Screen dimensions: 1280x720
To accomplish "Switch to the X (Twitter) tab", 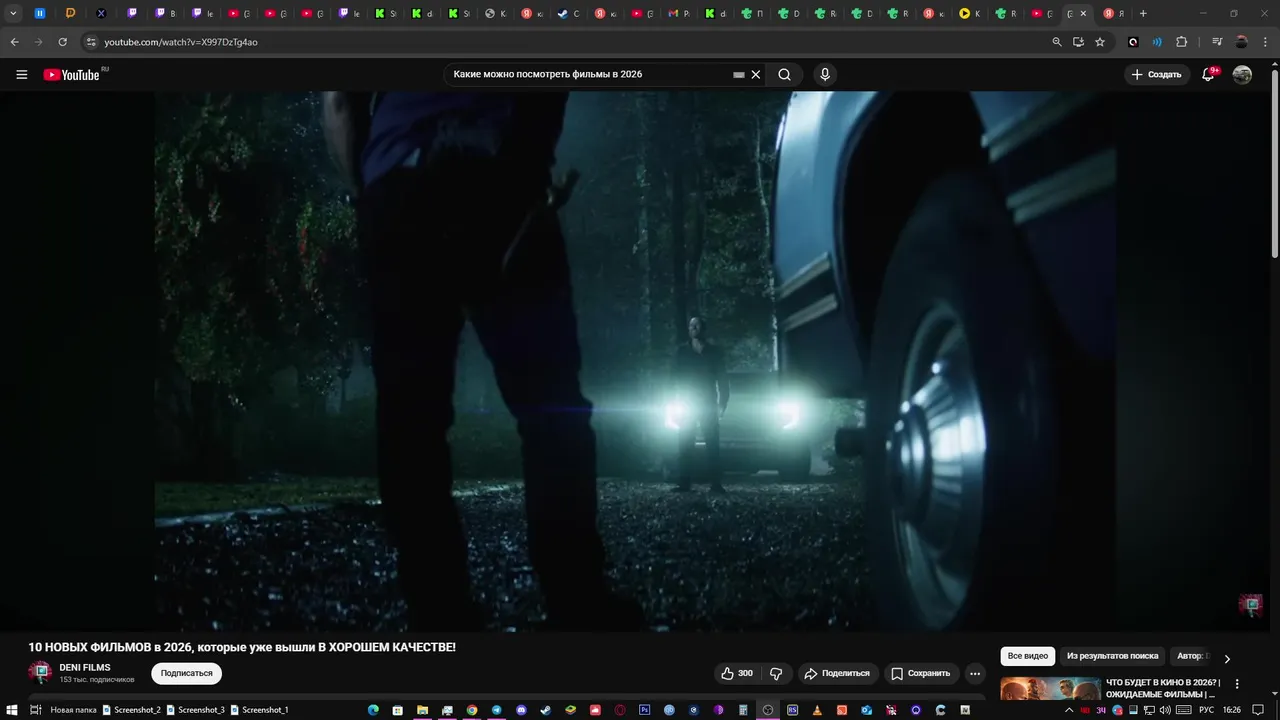I will click(x=101, y=13).
